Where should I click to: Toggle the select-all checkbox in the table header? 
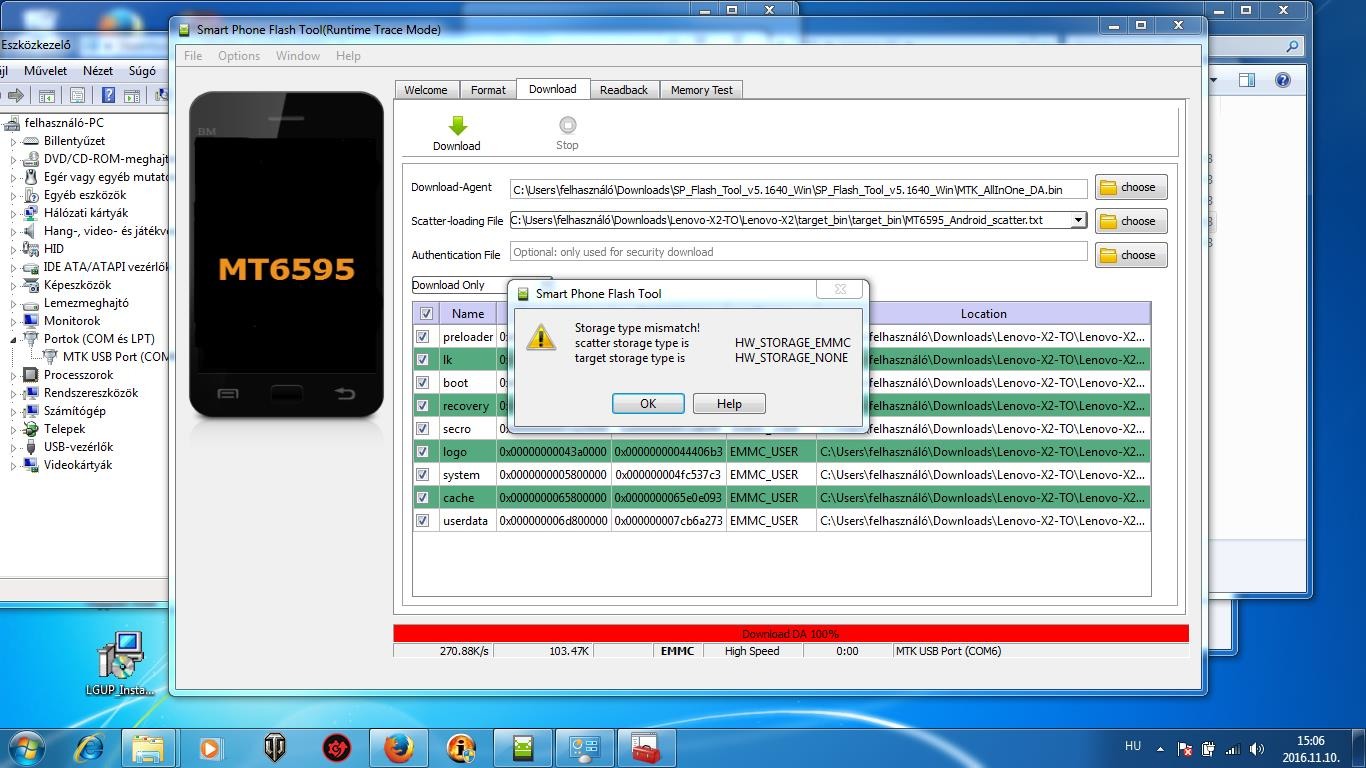(x=426, y=313)
